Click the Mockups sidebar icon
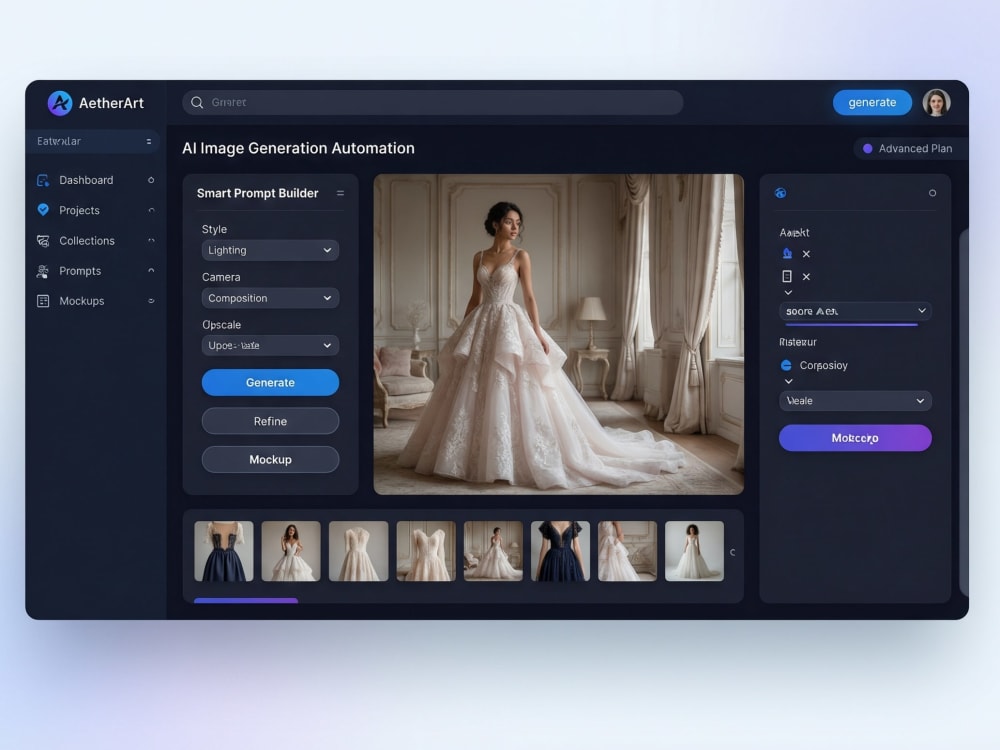Screen dimensions: 1000x750 coord(43,301)
